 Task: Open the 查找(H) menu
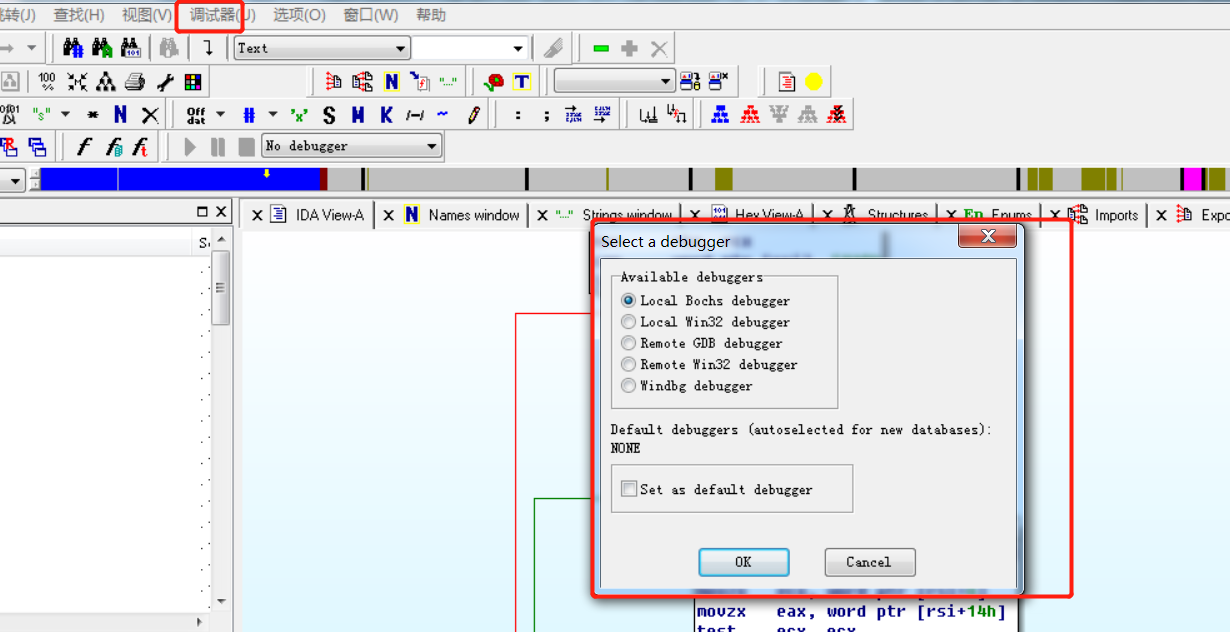[x=78, y=15]
